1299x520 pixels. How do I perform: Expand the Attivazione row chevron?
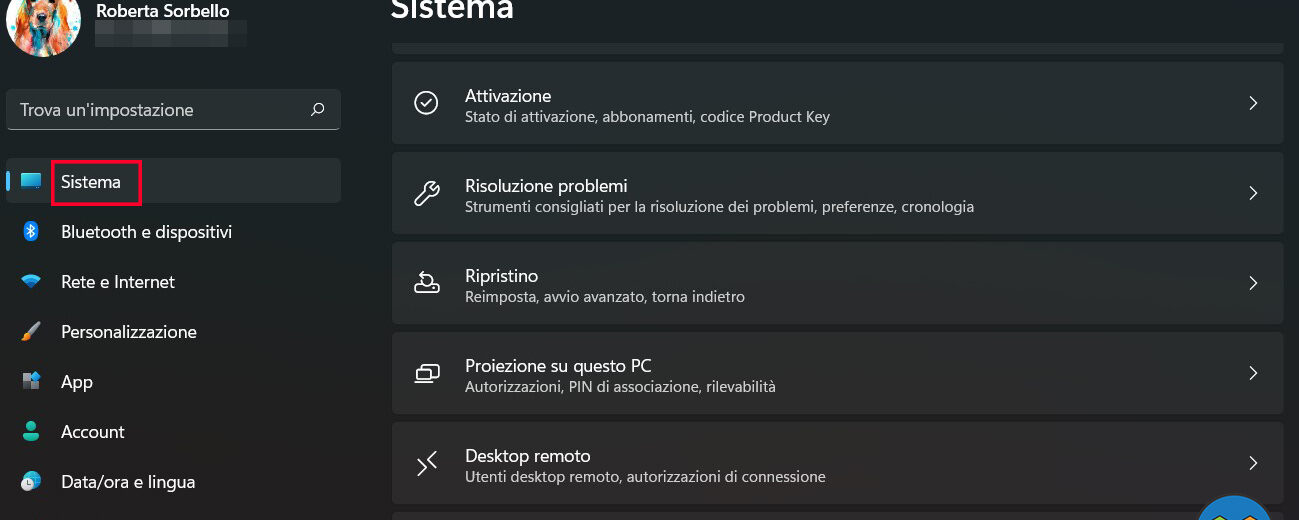1253,103
